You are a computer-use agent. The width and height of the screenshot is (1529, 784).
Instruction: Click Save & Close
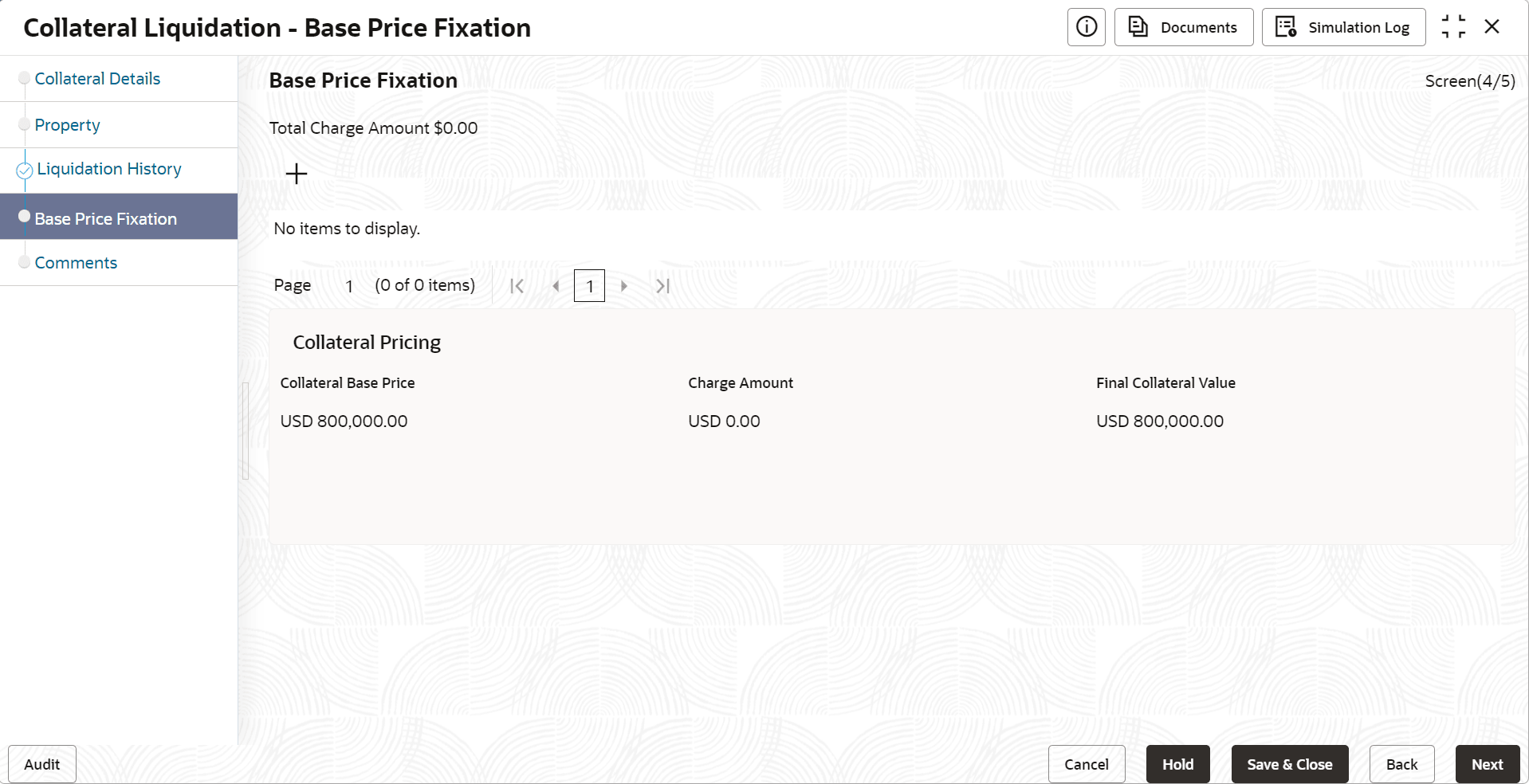point(1289,764)
